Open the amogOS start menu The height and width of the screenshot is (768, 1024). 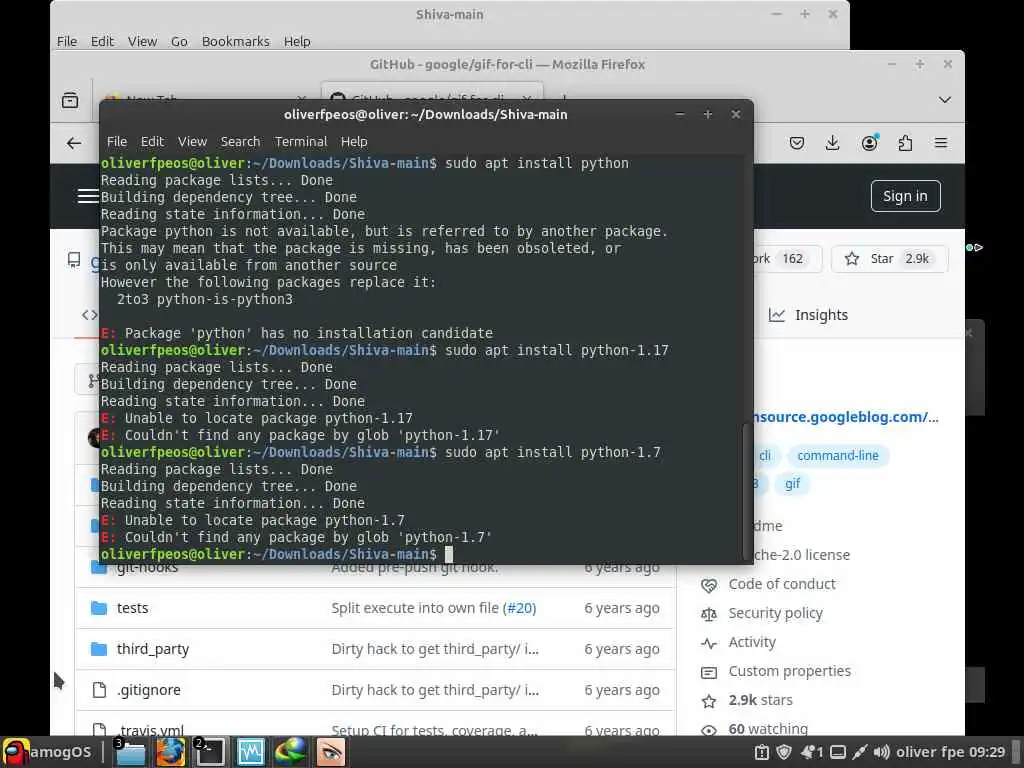pyautogui.click(x=47, y=752)
